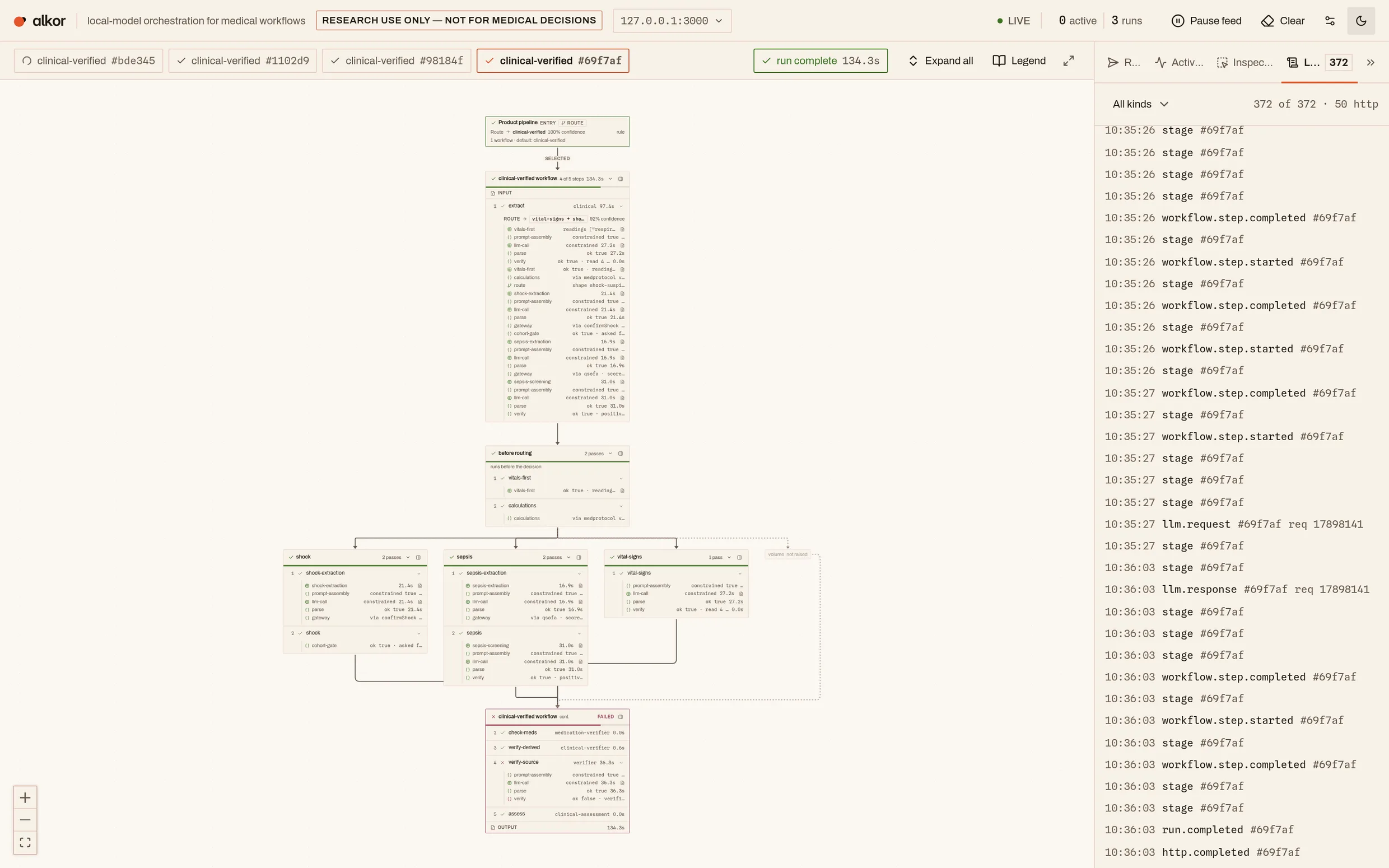Switch to run tab clinical-verified #1102d9

coord(243,61)
